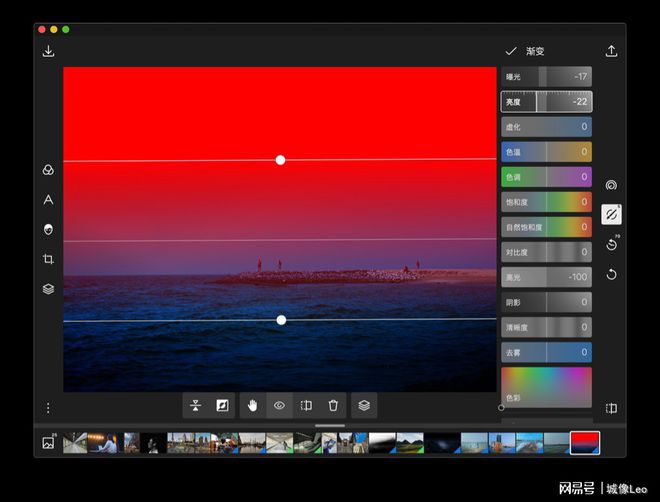Click the export share icon
Image resolution: width=660 pixels, height=502 pixels.
[611, 51]
